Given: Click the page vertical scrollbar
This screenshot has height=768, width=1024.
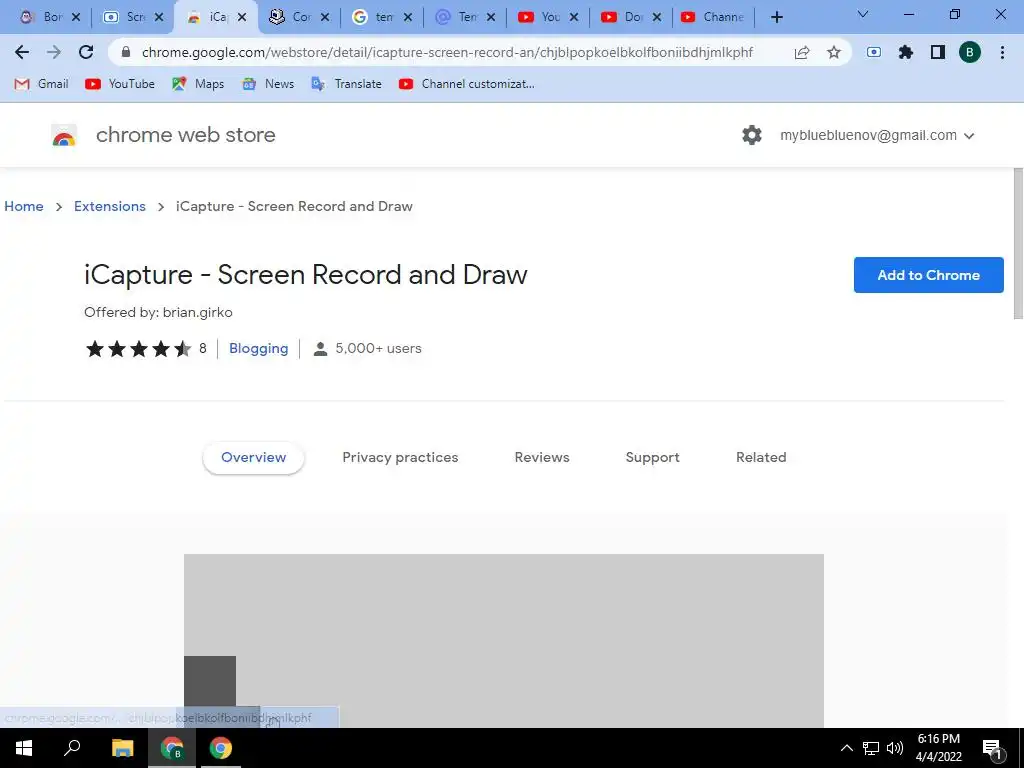Looking at the screenshot, I should click(x=1017, y=243).
